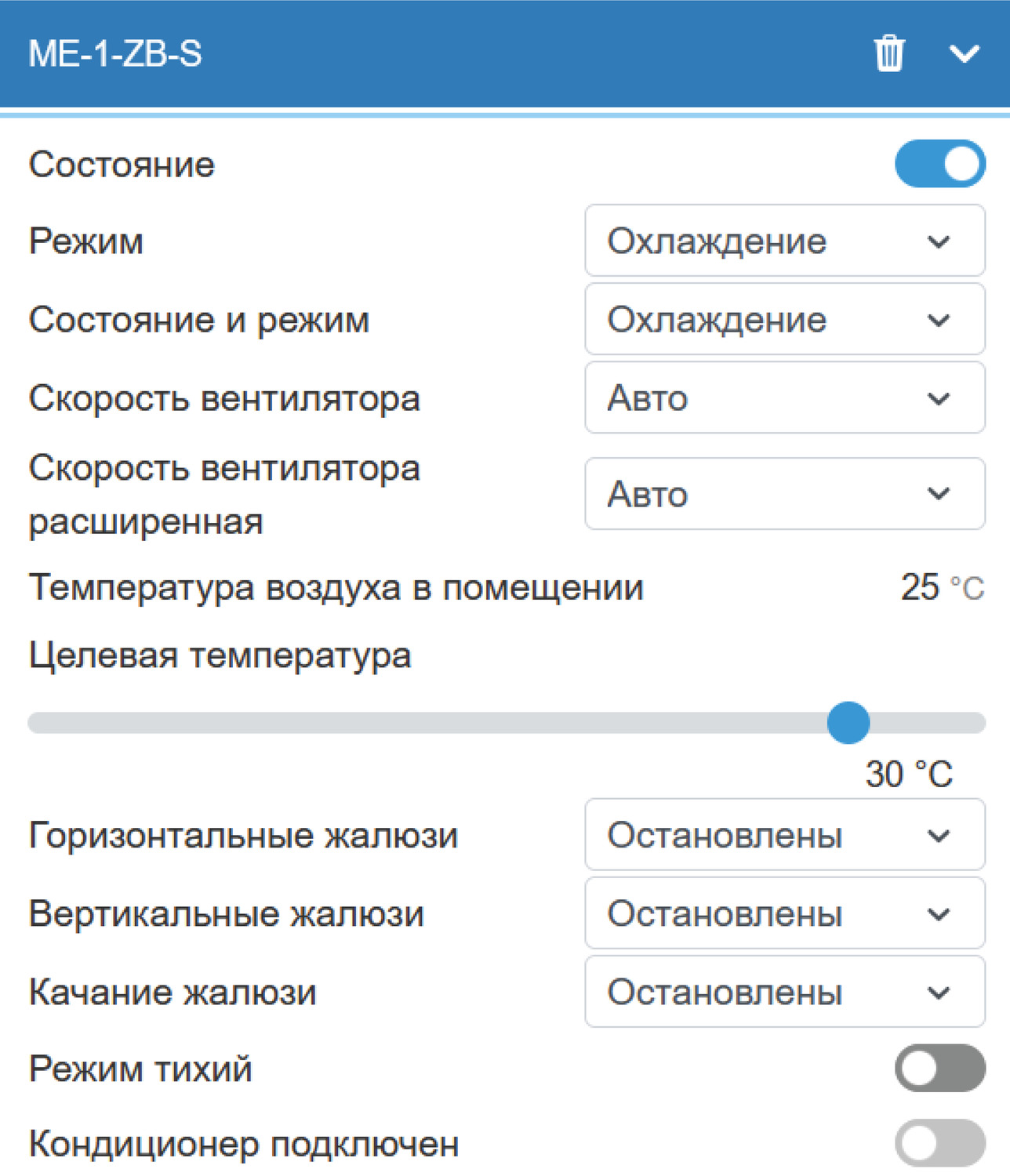
Task: Open the Вертикальные жалюзи dropdown
Action: pyautogui.click(x=784, y=913)
